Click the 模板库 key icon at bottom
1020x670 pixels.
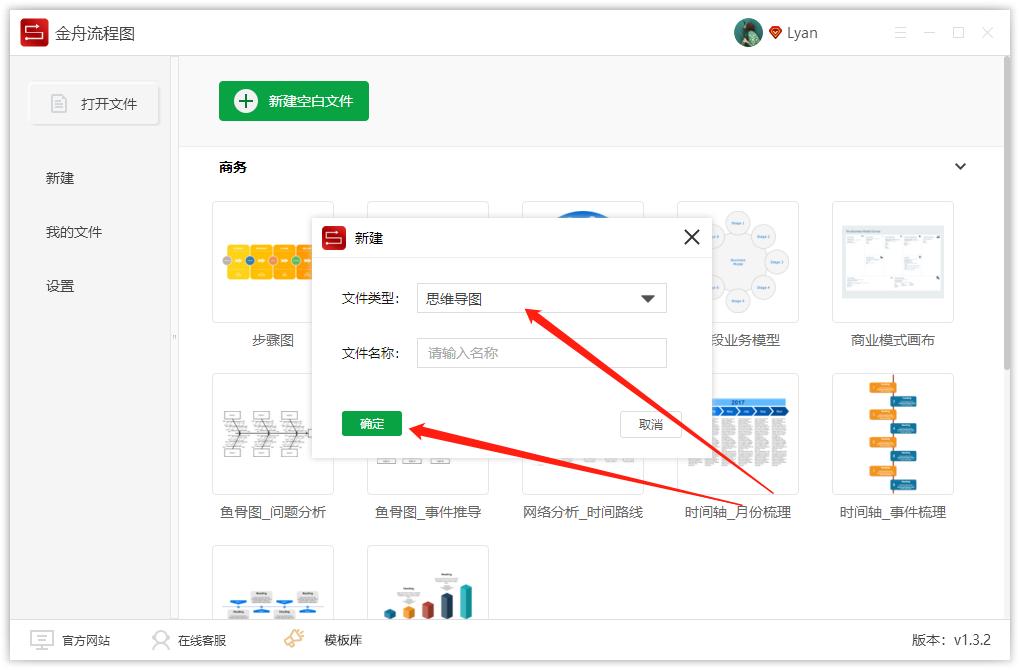295,637
